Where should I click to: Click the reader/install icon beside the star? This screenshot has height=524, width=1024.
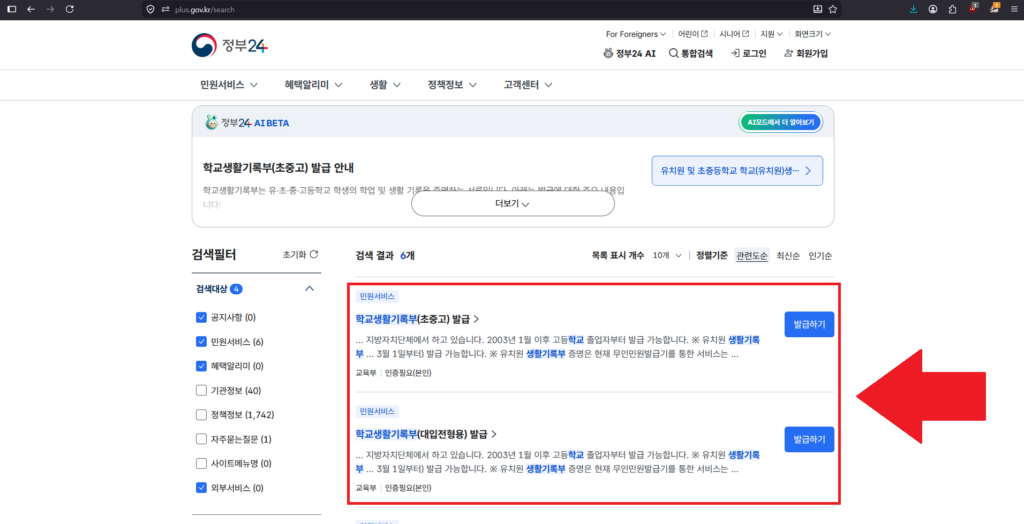pos(817,9)
